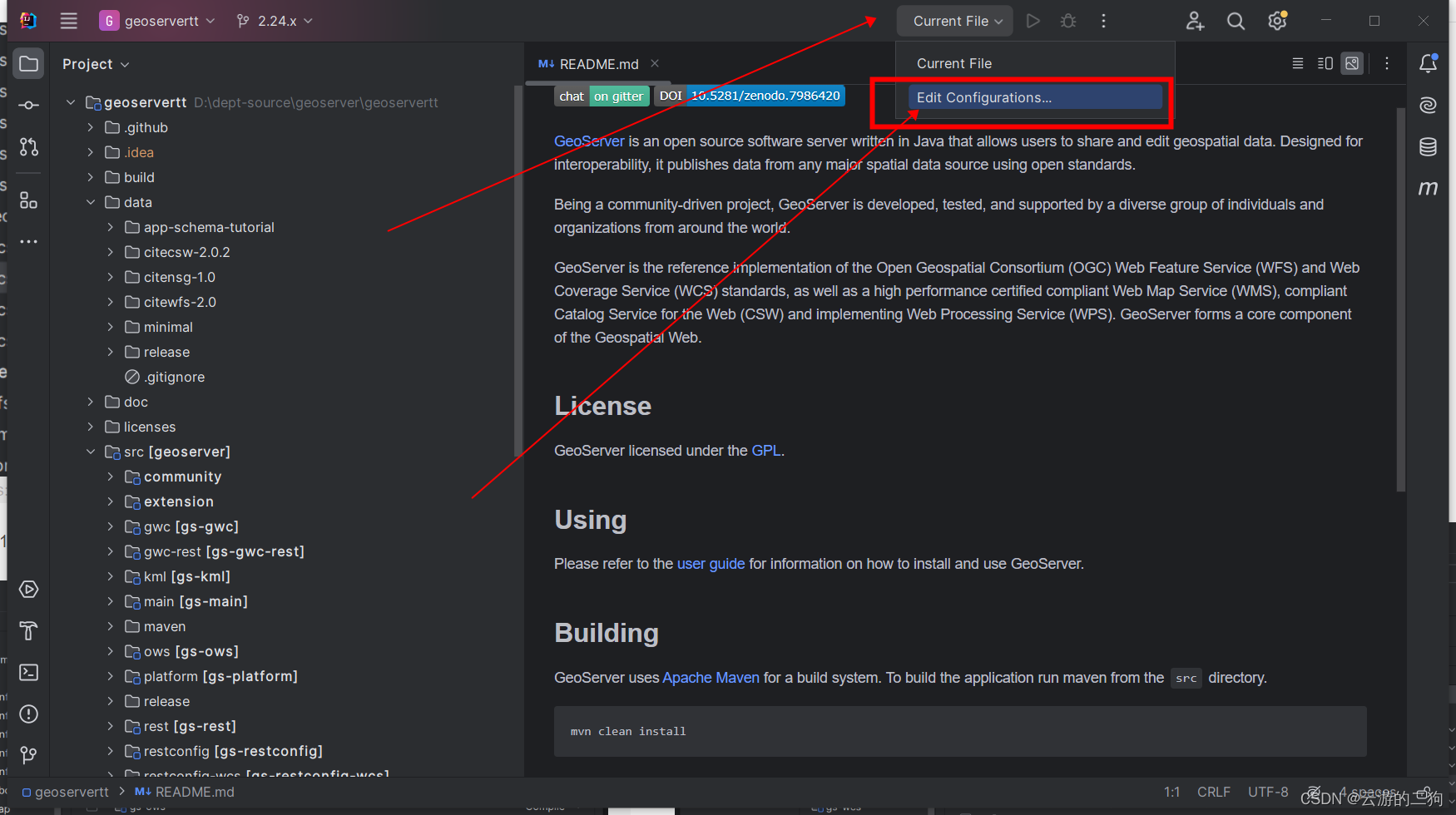Select the citecsw-2.0.2 folder
Viewport: 1456px width, 815px height.
click(x=177, y=252)
